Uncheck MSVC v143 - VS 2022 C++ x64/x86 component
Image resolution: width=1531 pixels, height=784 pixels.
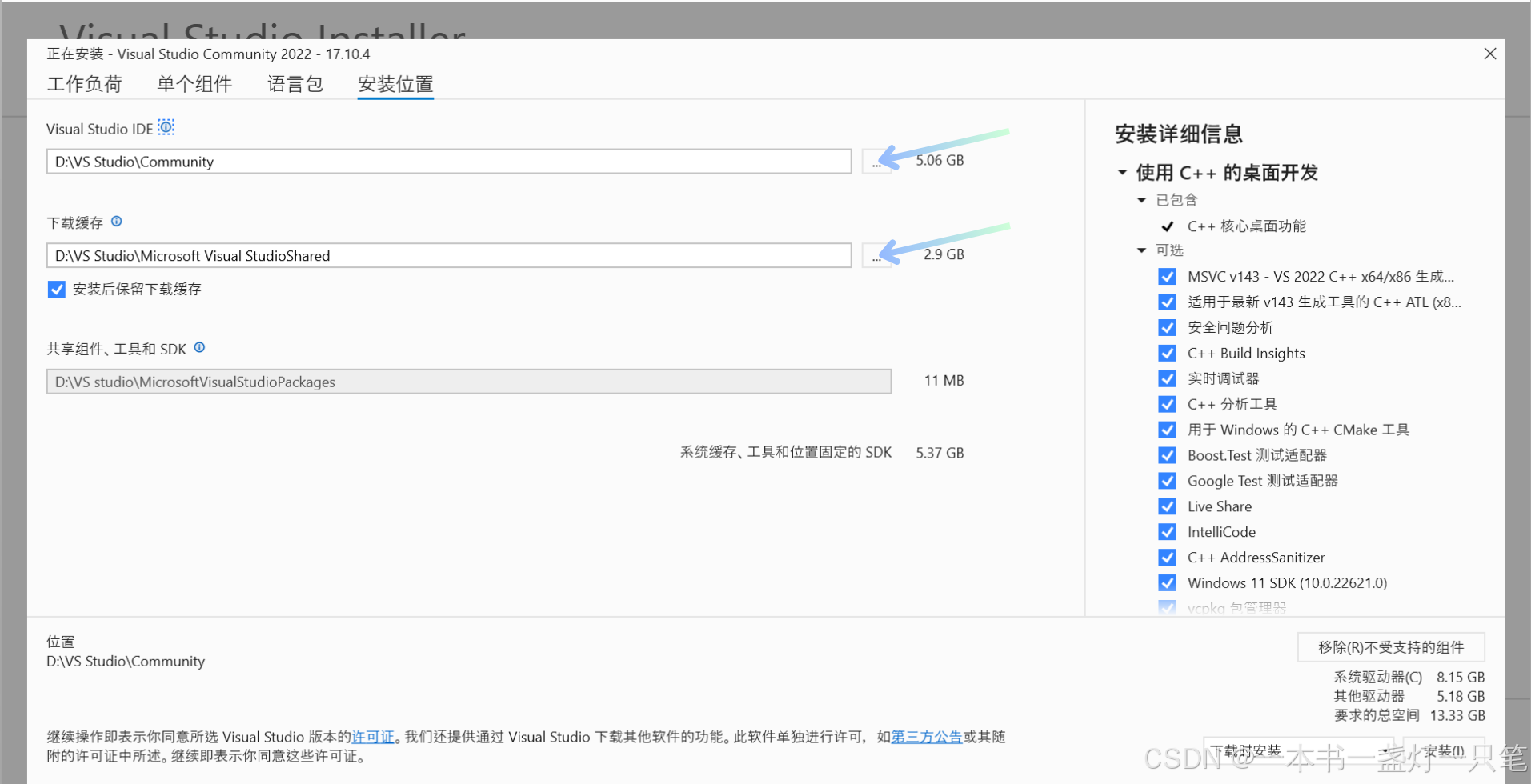click(x=1167, y=277)
